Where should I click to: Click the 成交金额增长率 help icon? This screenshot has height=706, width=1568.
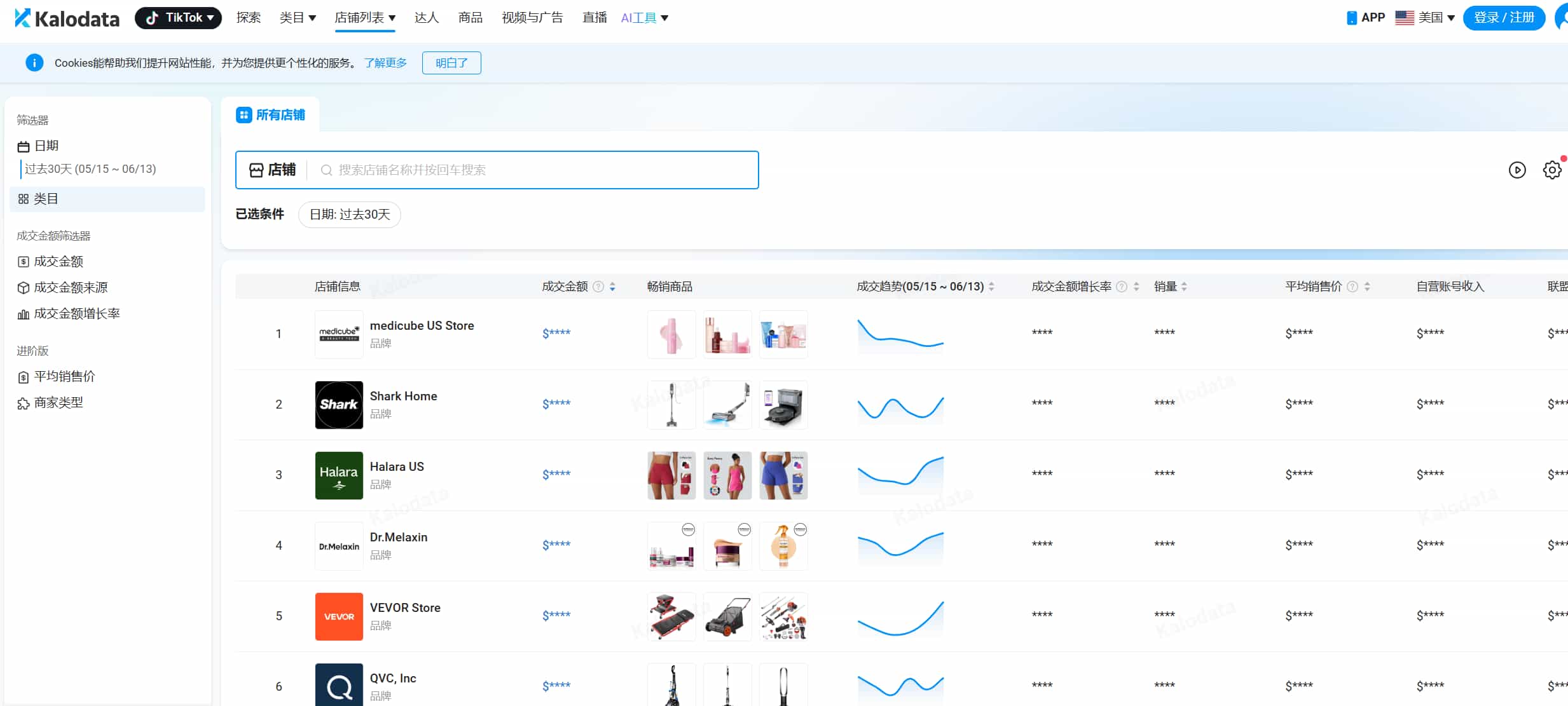[1122, 287]
